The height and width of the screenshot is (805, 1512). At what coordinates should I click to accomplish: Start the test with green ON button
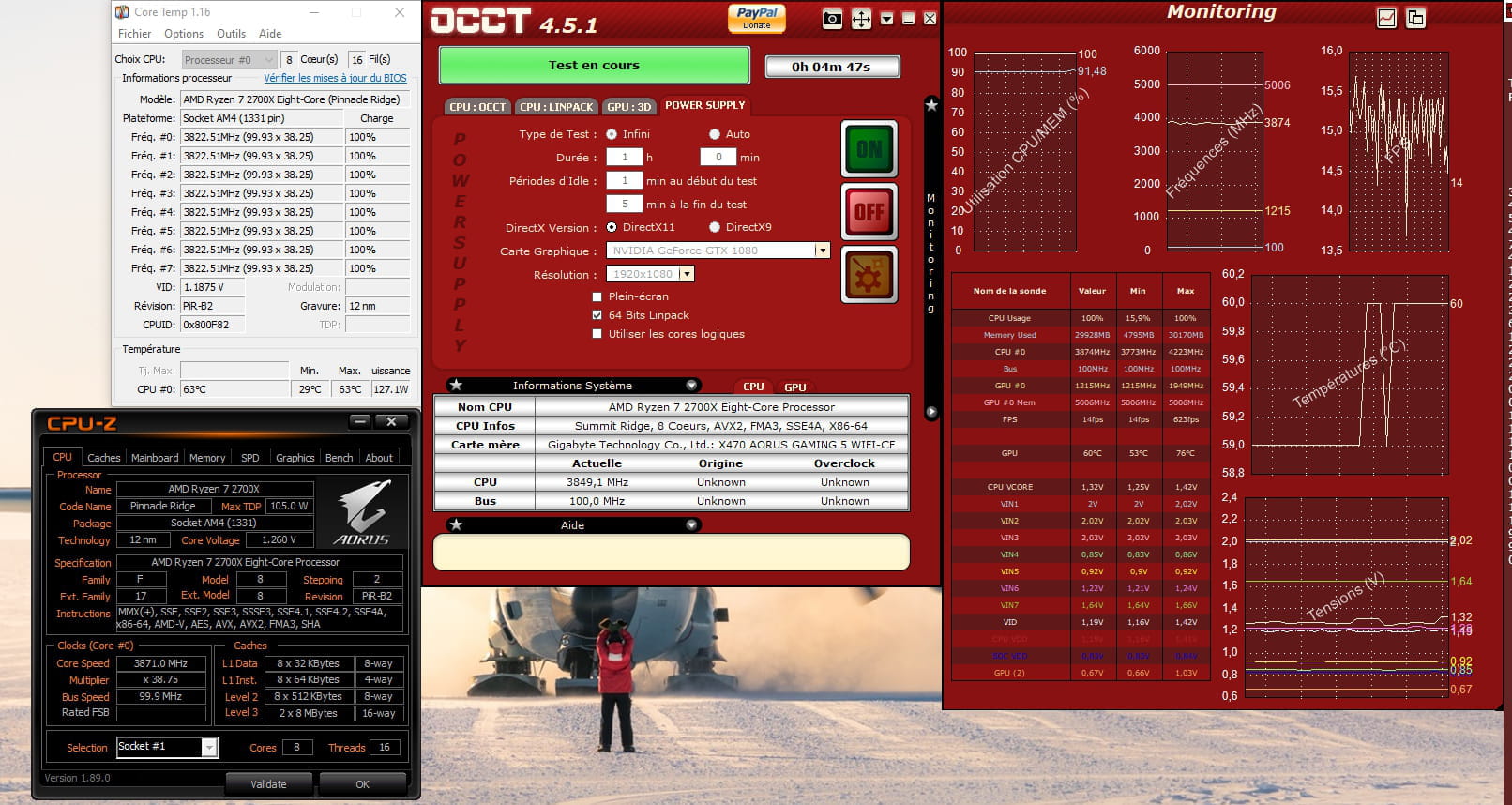click(869, 149)
